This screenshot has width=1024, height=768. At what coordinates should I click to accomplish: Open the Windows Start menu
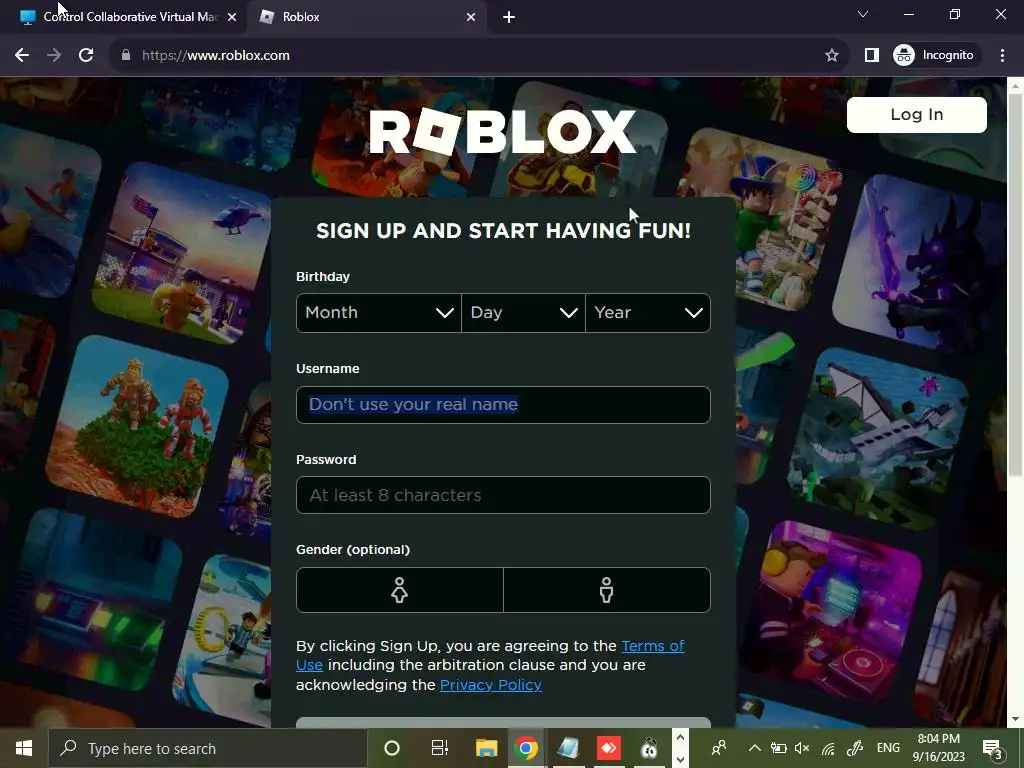24,748
